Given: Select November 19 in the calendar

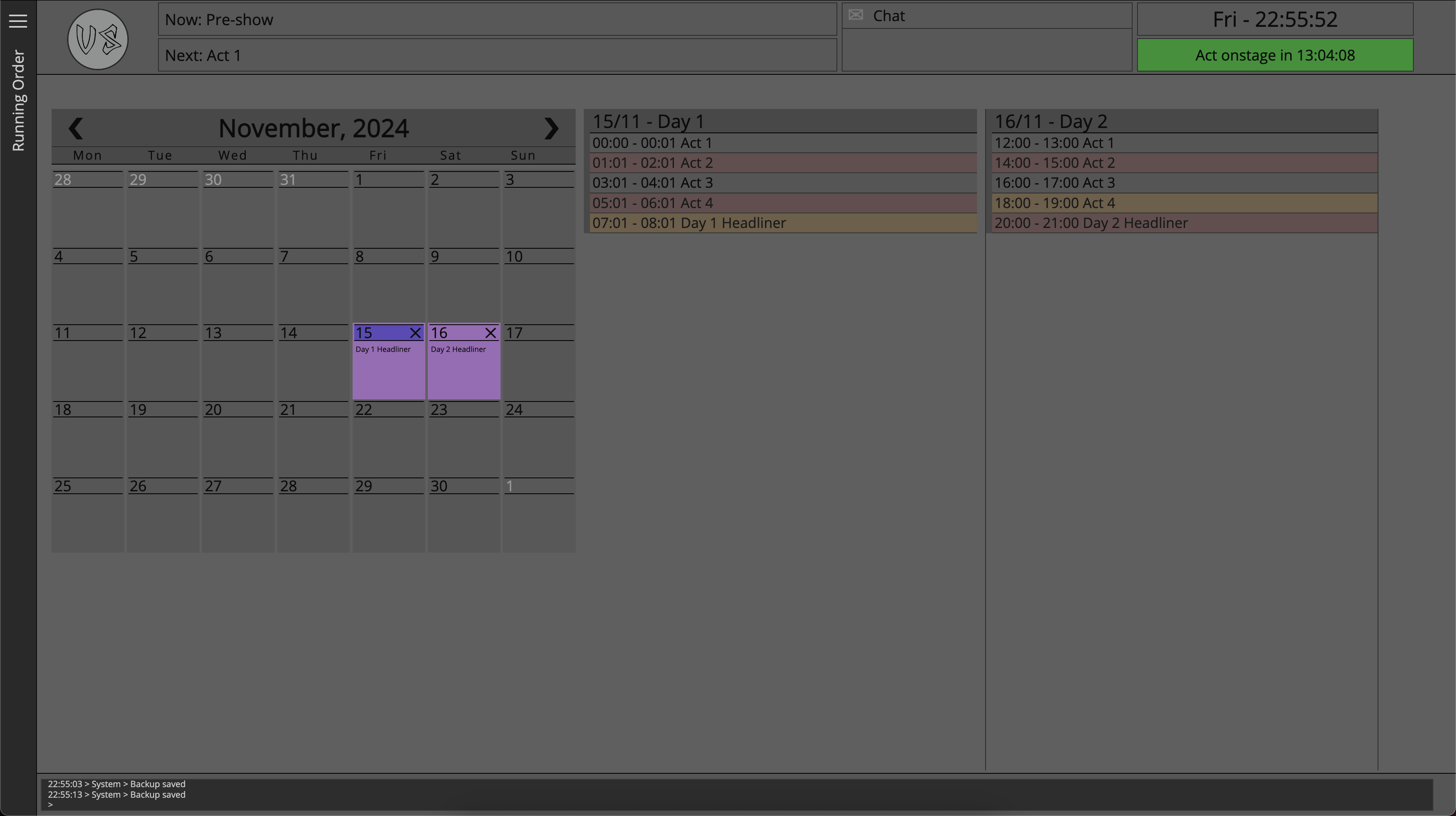Looking at the screenshot, I should click(x=163, y=438).
